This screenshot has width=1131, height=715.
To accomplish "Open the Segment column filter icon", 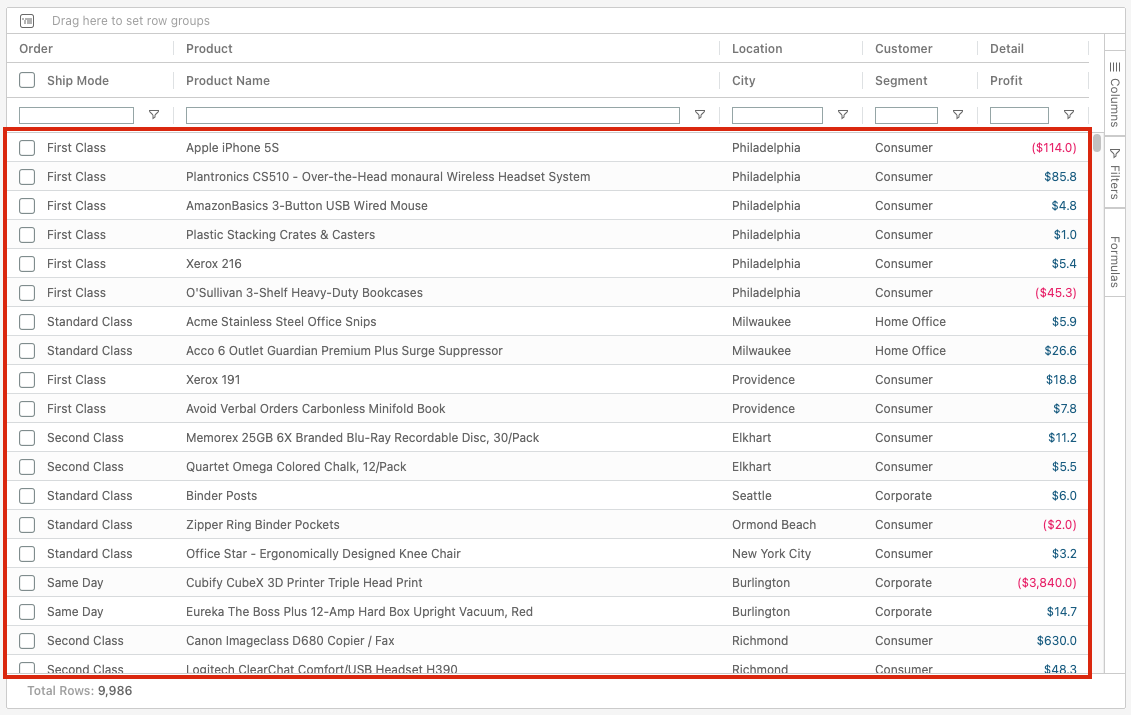I will pyautogui.click(x=958, y=115).
